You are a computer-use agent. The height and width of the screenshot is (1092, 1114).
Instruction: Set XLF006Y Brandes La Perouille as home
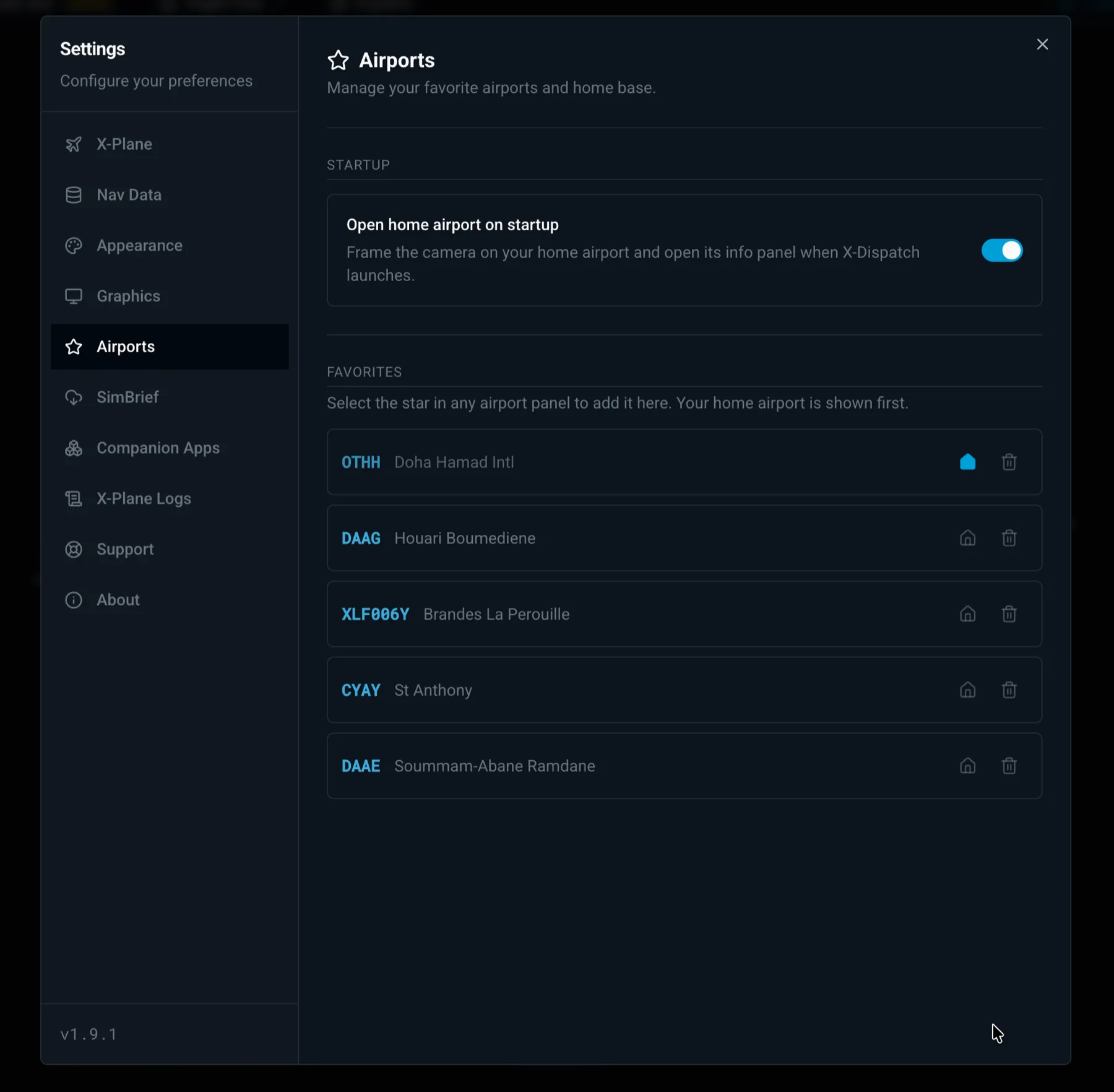pos(967,614)
